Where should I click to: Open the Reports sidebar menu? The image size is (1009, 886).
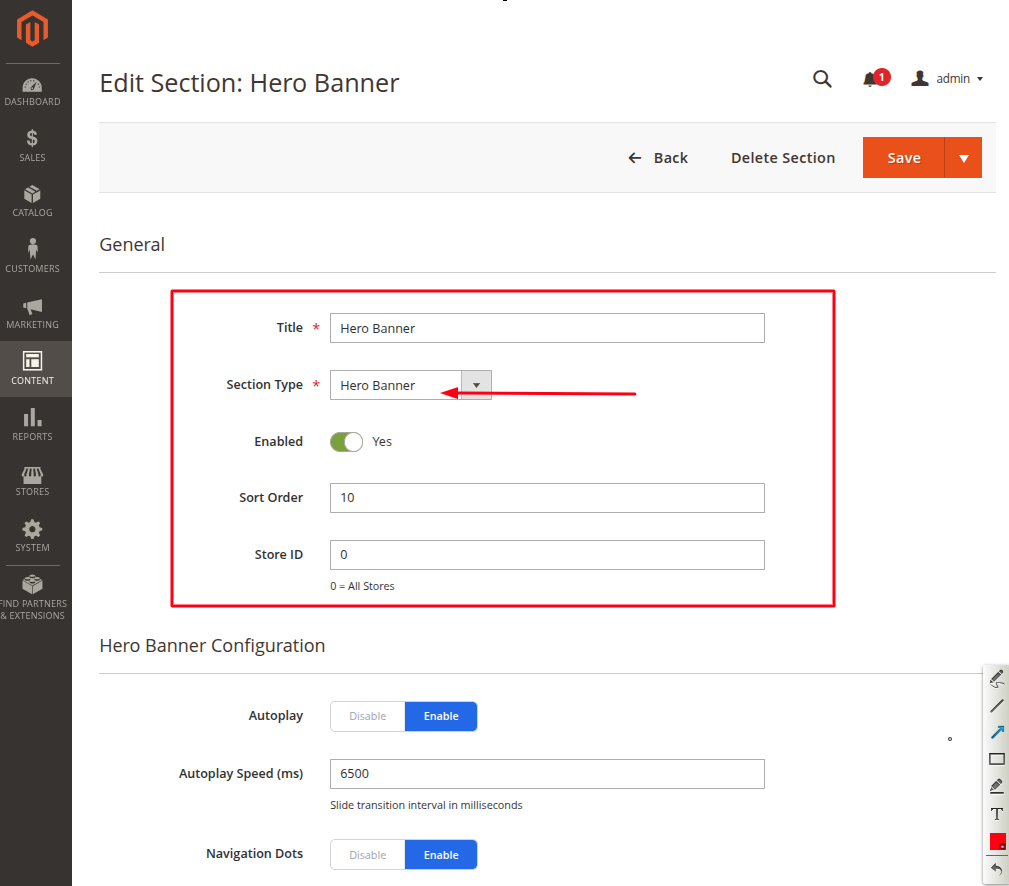32,424
